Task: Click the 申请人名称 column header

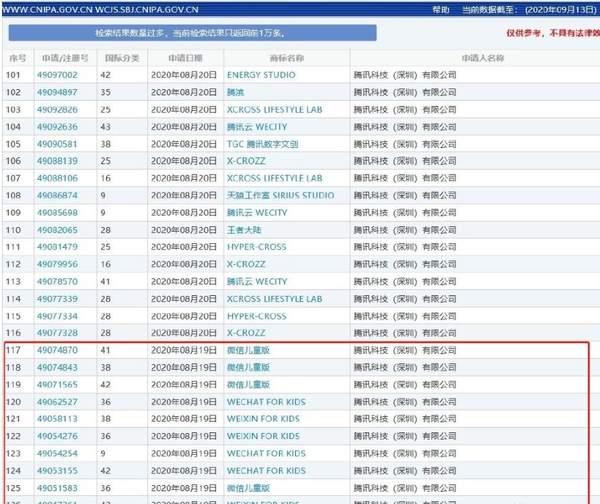Action: (483, 58)
